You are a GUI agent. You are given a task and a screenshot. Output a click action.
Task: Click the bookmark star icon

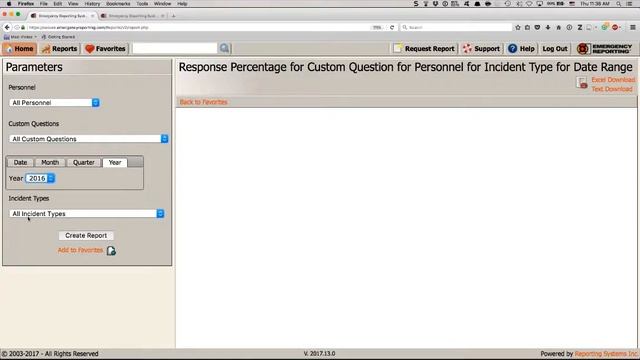518,27
